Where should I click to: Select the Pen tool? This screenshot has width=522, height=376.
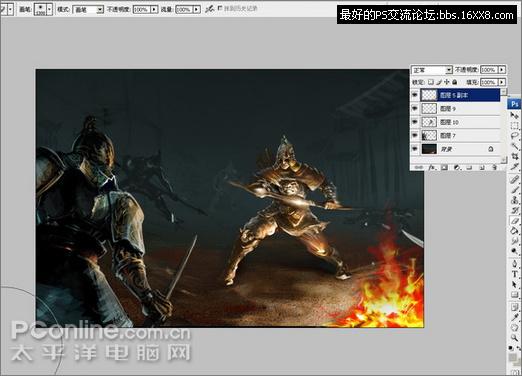pyautogui.click(x=514, y=264)
